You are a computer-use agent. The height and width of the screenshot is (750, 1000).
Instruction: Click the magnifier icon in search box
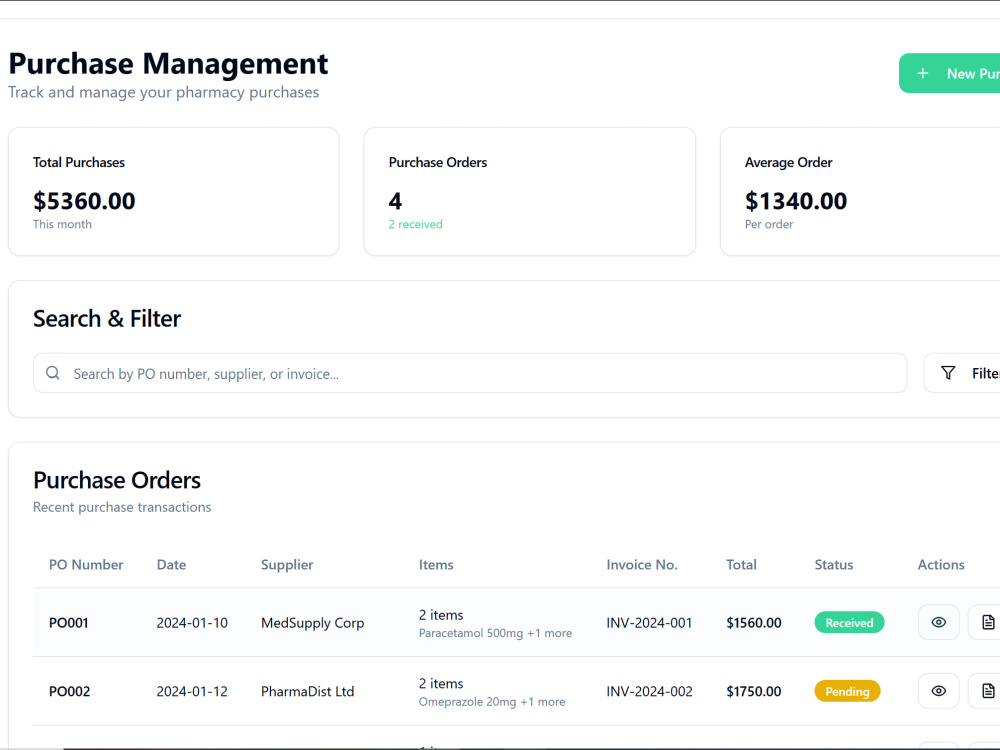point(53,373)
